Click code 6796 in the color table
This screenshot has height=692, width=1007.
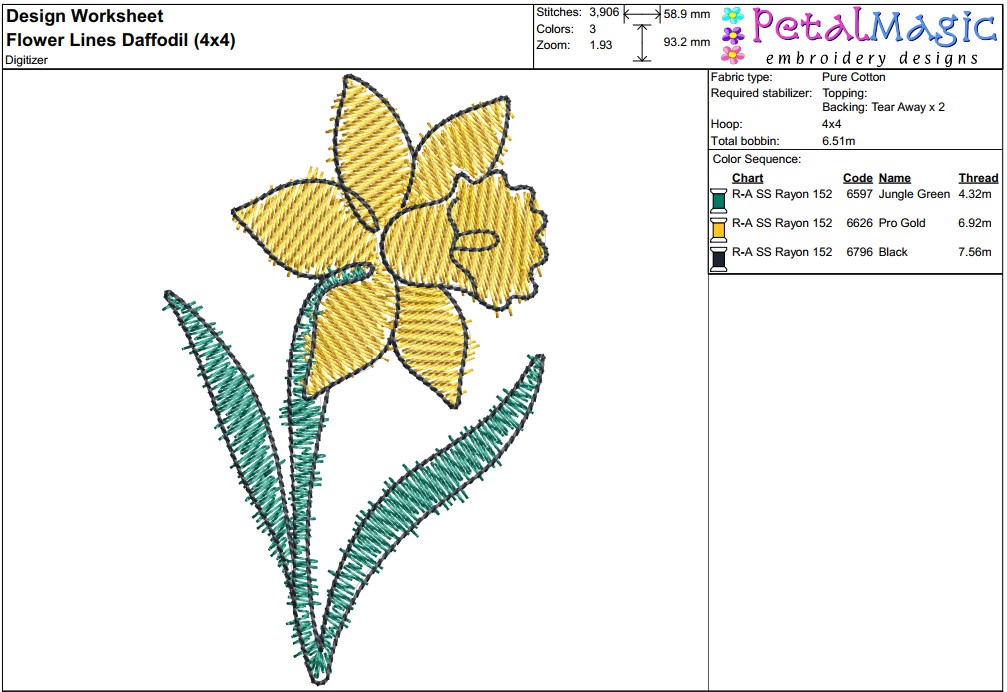pyautogui.click(x=859, y=252)
